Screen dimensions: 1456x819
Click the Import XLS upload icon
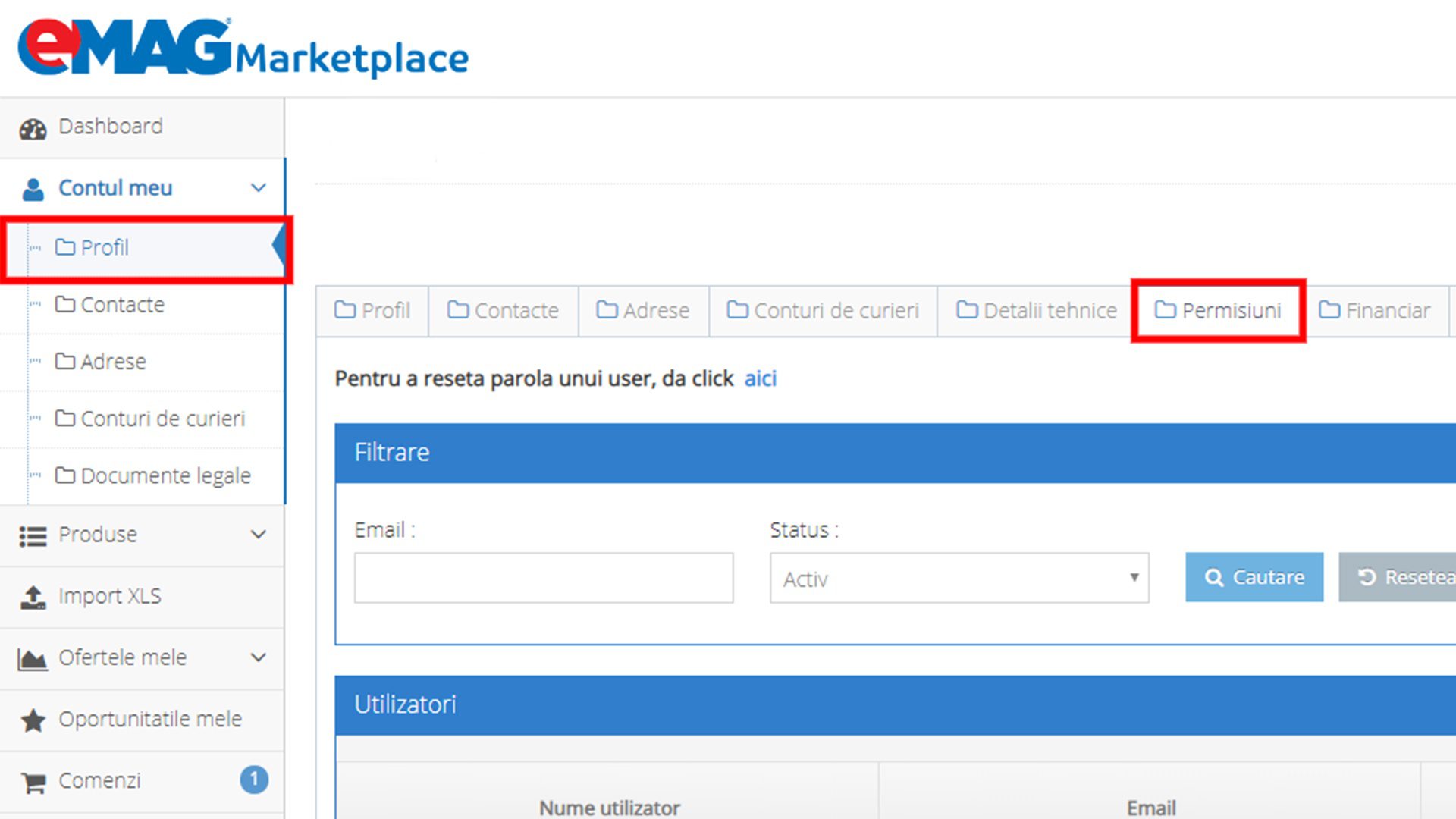33,596
